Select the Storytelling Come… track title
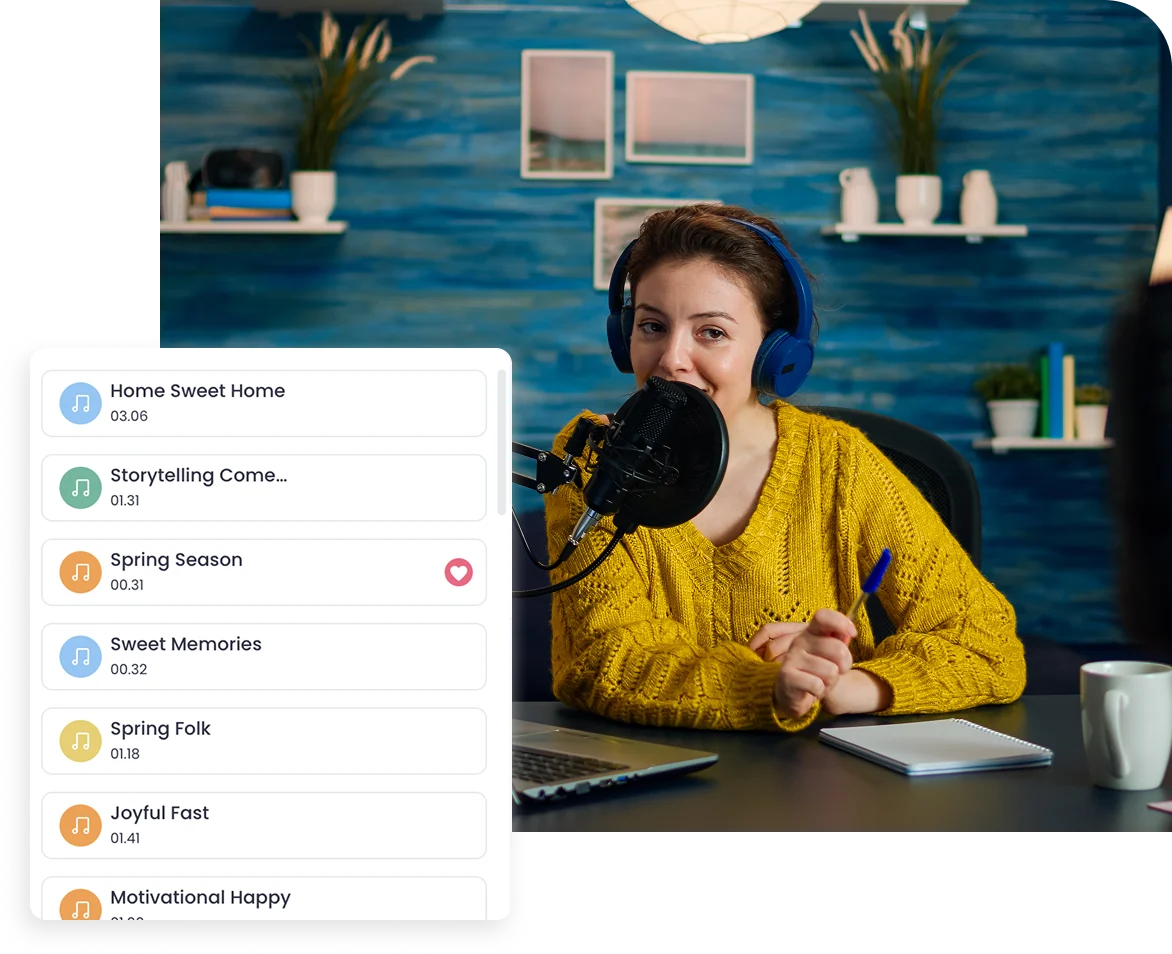1172x954 pixels. pos(198,476)
